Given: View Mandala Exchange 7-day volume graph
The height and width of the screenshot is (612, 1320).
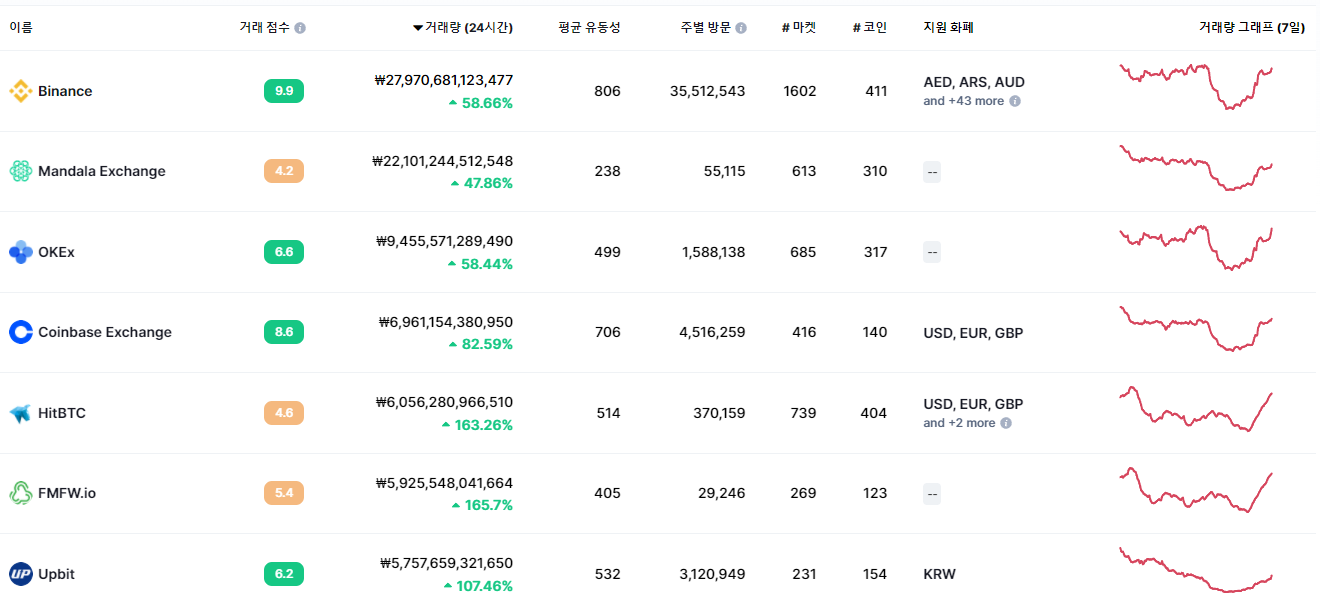Looking at the screenshot, I should [1196, 168].
